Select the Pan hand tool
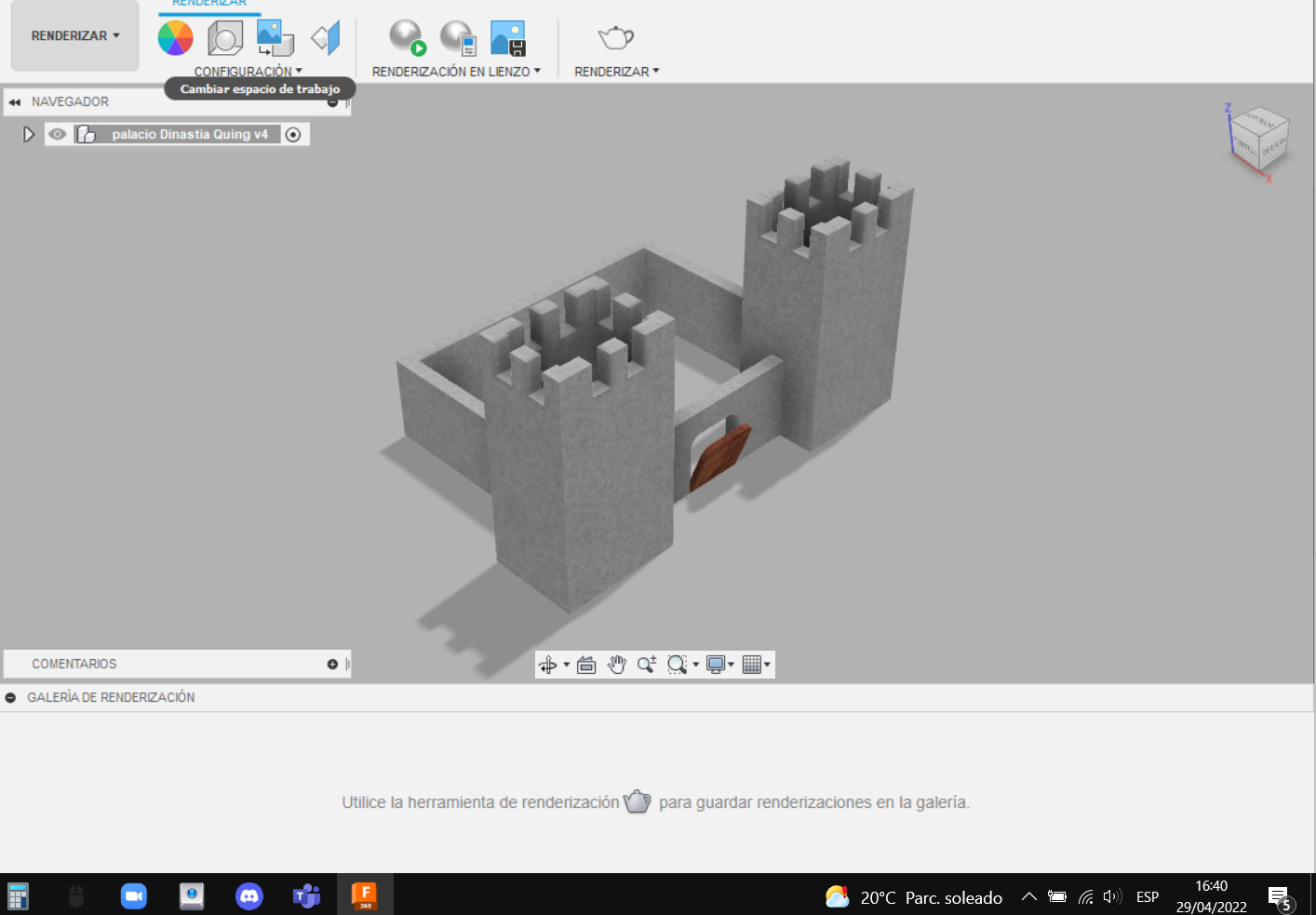 tap(616, 665)
